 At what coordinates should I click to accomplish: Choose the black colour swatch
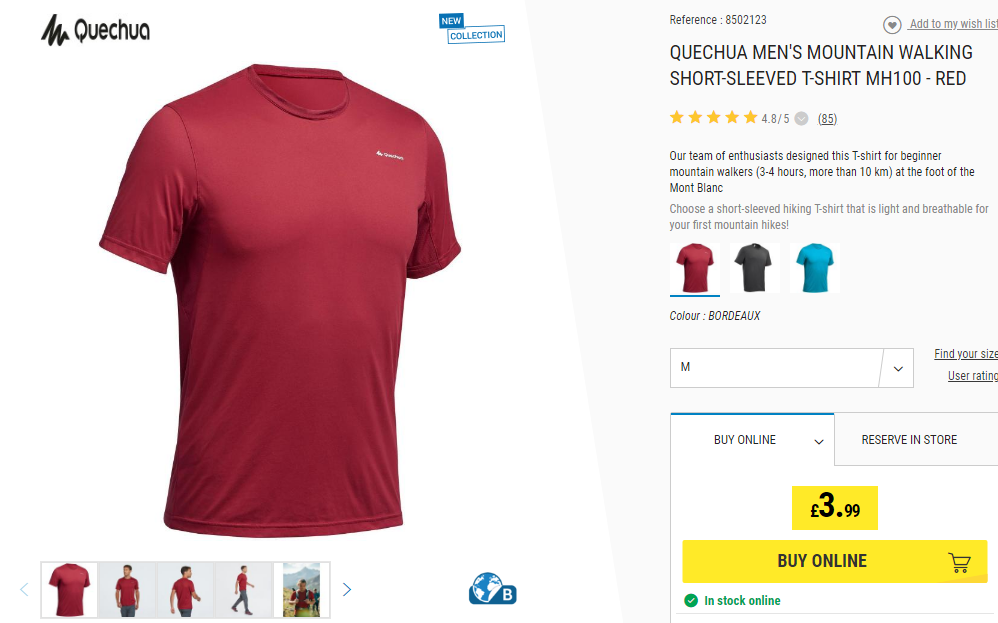pyautogui.click(x=754, y=268)
